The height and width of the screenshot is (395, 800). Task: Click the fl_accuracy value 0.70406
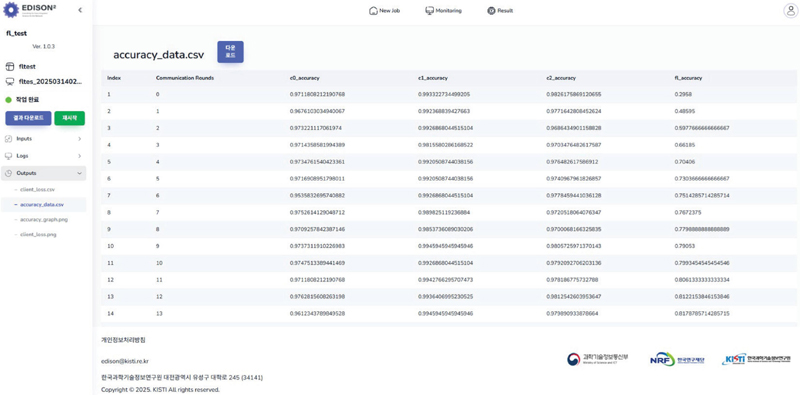685,162
